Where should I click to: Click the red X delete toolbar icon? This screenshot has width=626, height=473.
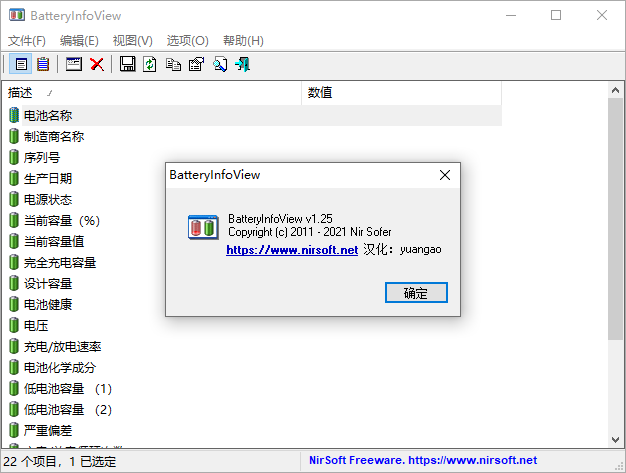[97, 64]
